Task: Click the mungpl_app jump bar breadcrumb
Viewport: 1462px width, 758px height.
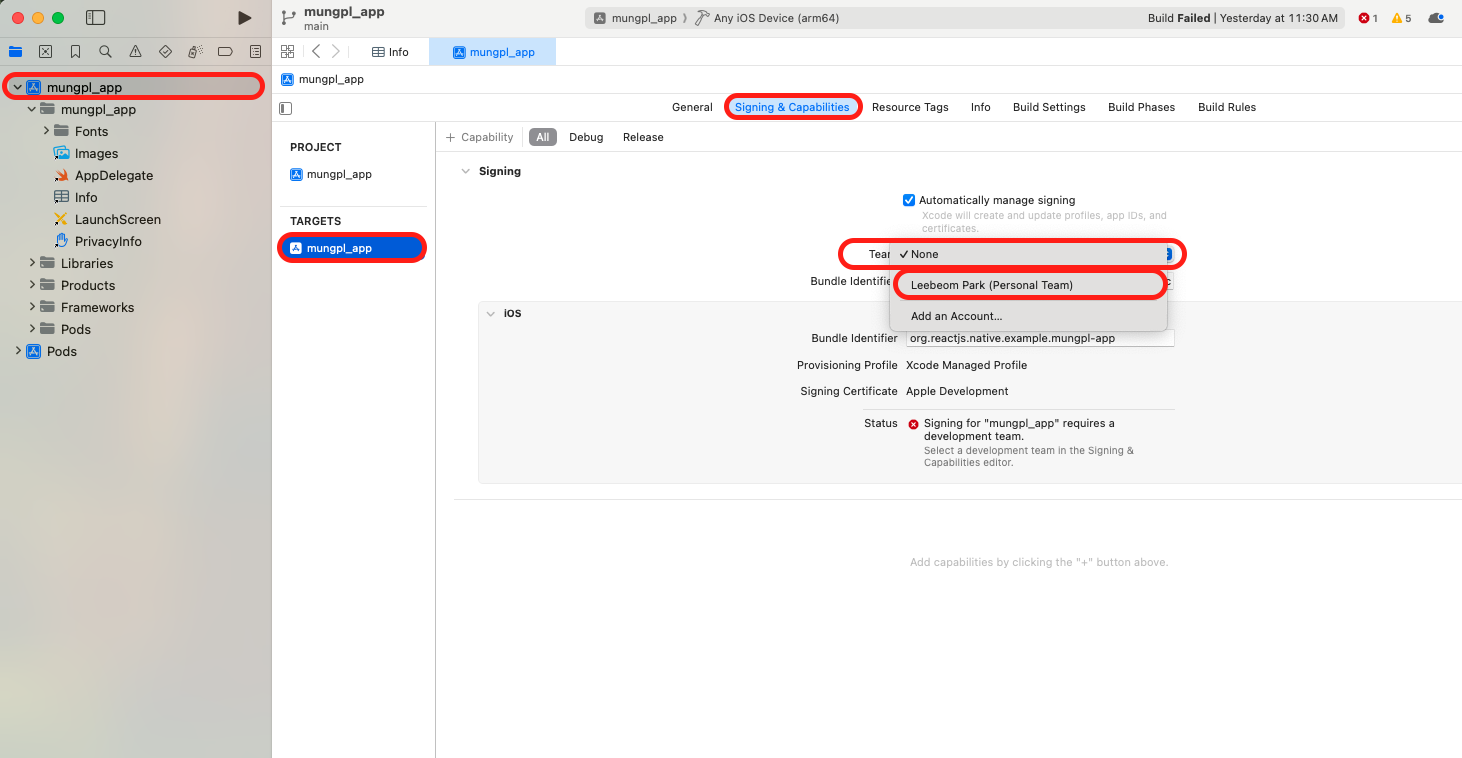Action: [322, 79]
